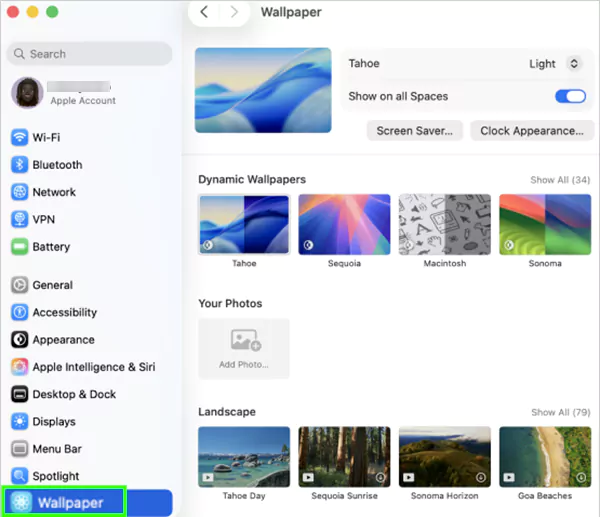Select the Accessibility icon
Image resolution: width=600 pixels, height=517 pixels.
click(x=19, y=312)
